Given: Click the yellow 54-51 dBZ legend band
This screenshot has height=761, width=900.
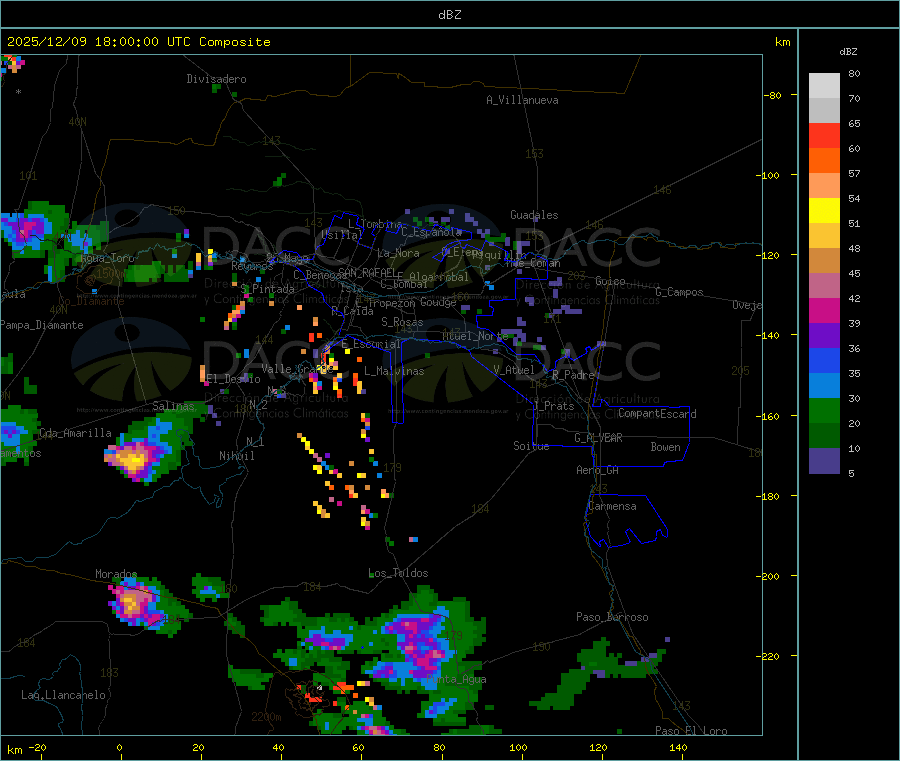Looking at the screenshot, I should (x=824, y=211).
